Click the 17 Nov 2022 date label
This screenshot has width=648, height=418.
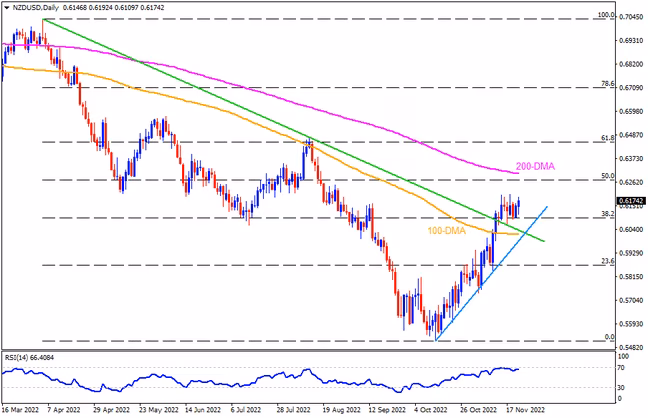(526, 410)
